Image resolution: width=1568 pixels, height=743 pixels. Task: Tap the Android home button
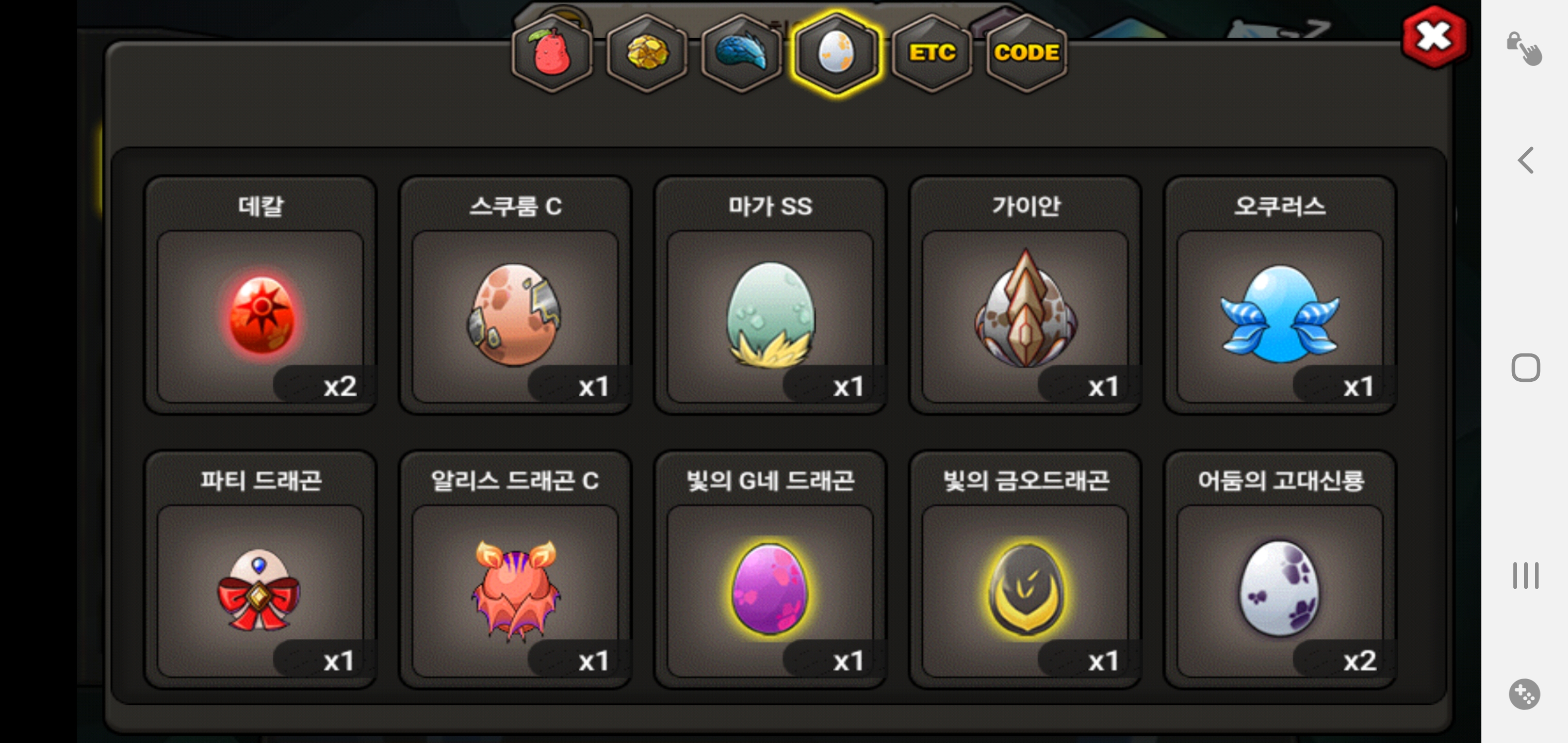click(1525, 368)
